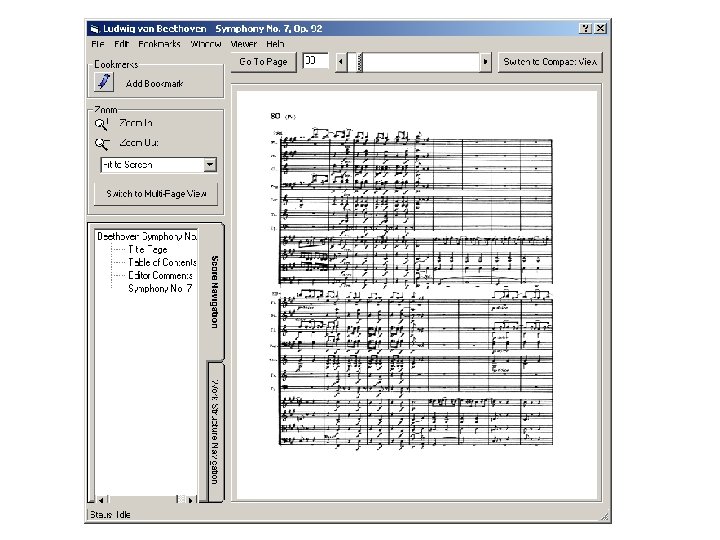Click the Go To Page button

tap(263, 62)
